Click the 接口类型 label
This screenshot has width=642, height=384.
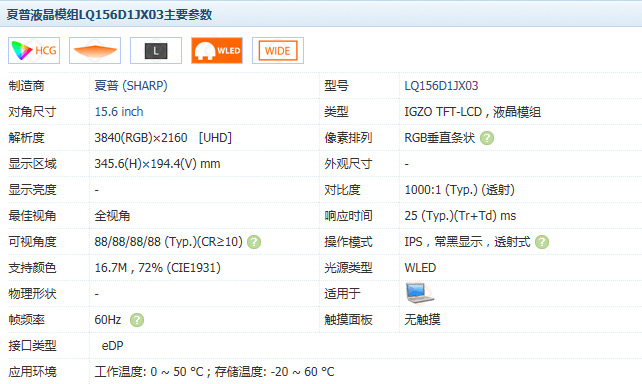[32, 346]
